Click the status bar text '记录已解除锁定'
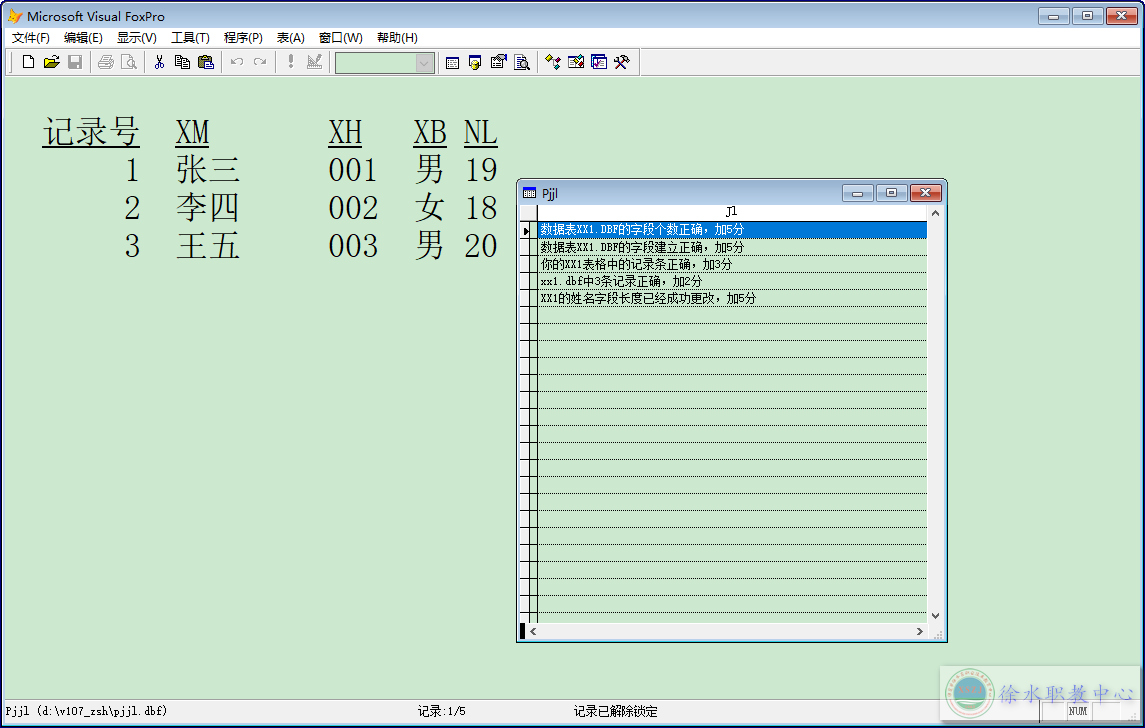 (x=616, y=711)
